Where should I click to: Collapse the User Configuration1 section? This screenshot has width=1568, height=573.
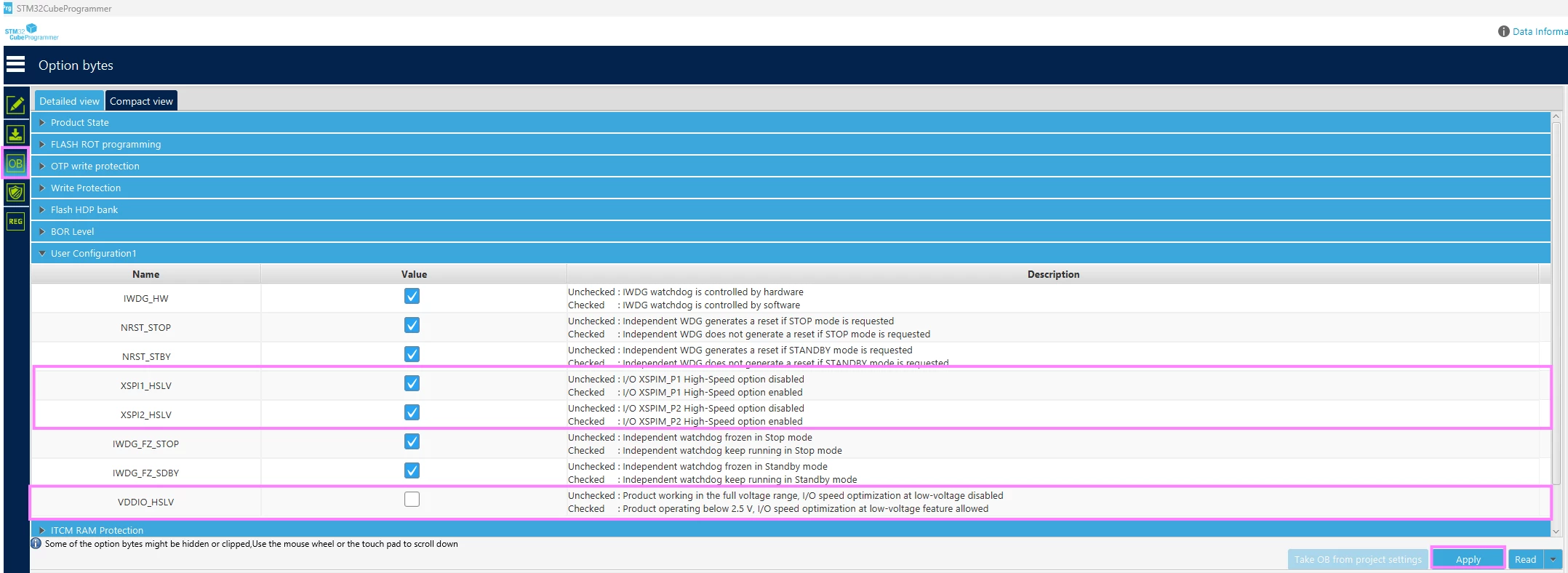[791, 253]
